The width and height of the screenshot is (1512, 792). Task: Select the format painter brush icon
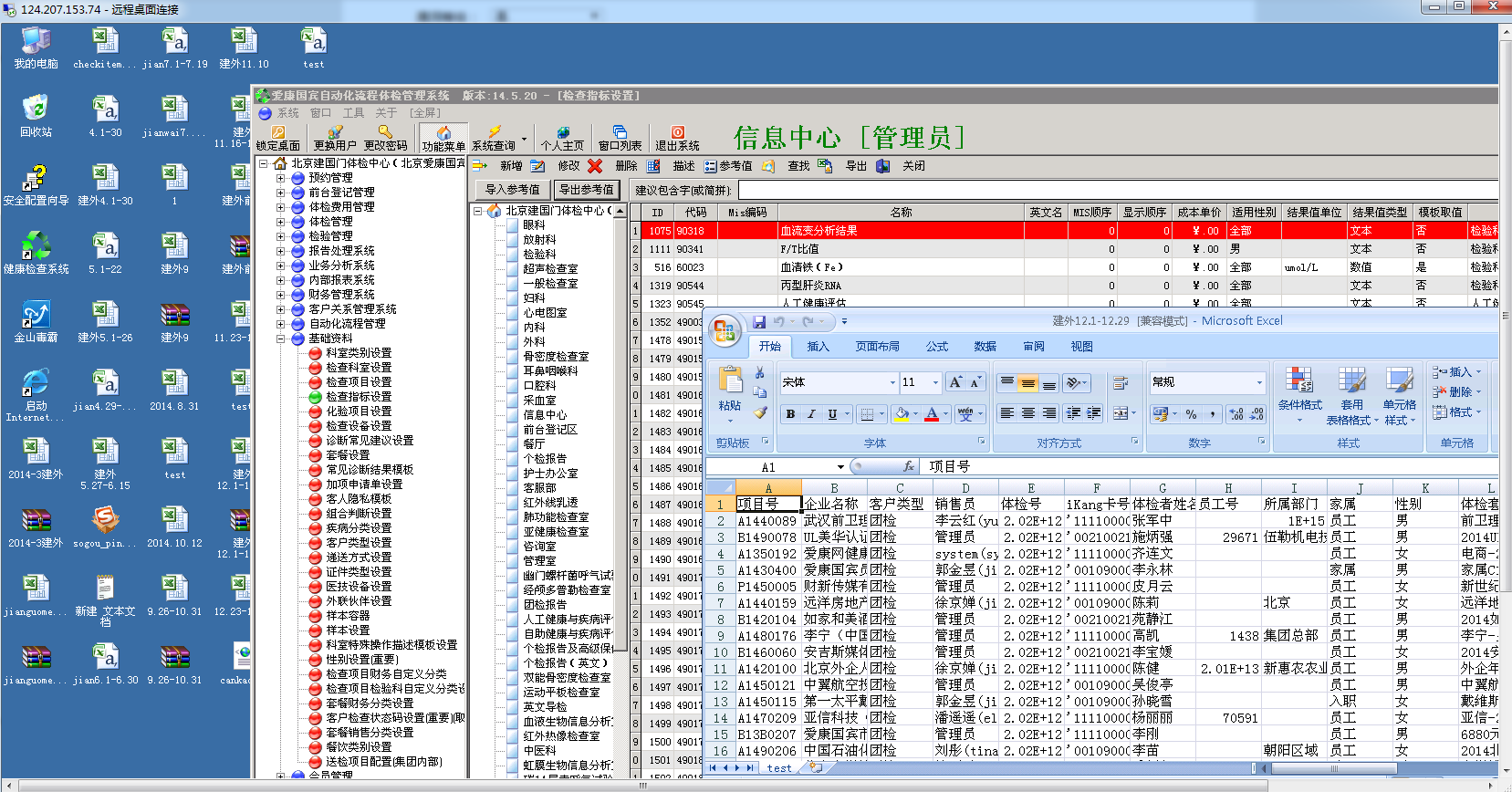[759, 412]
